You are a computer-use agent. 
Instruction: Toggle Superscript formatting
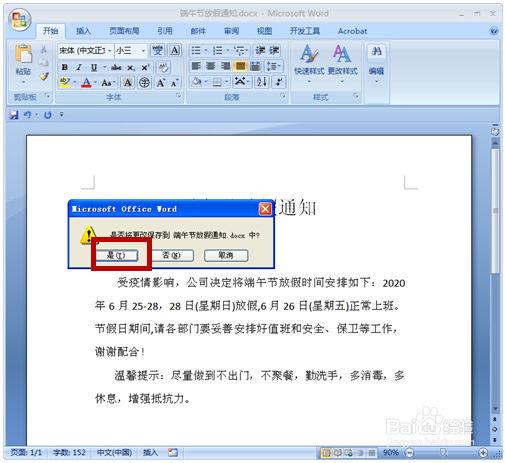click(145, 68)
